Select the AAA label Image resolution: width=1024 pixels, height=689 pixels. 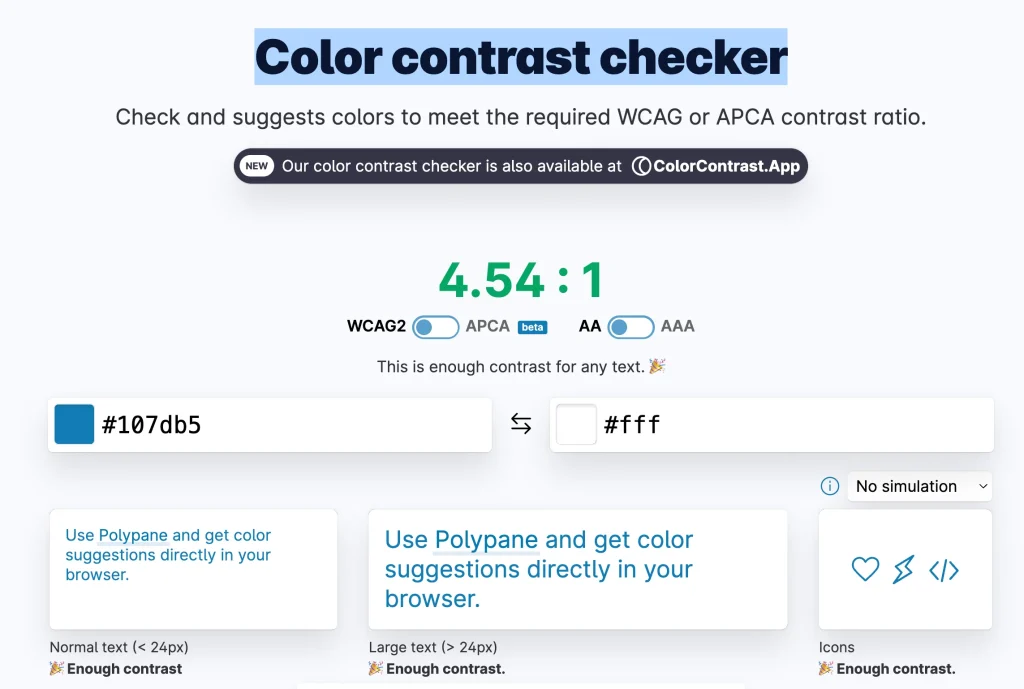click(x=679, y=326)
